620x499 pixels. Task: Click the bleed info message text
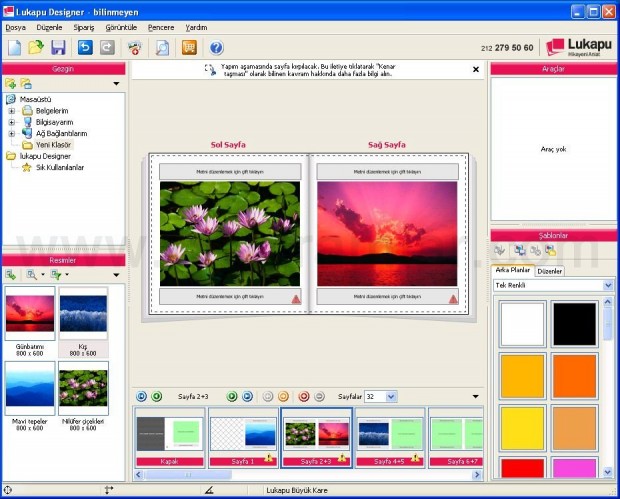coord(308,70)
